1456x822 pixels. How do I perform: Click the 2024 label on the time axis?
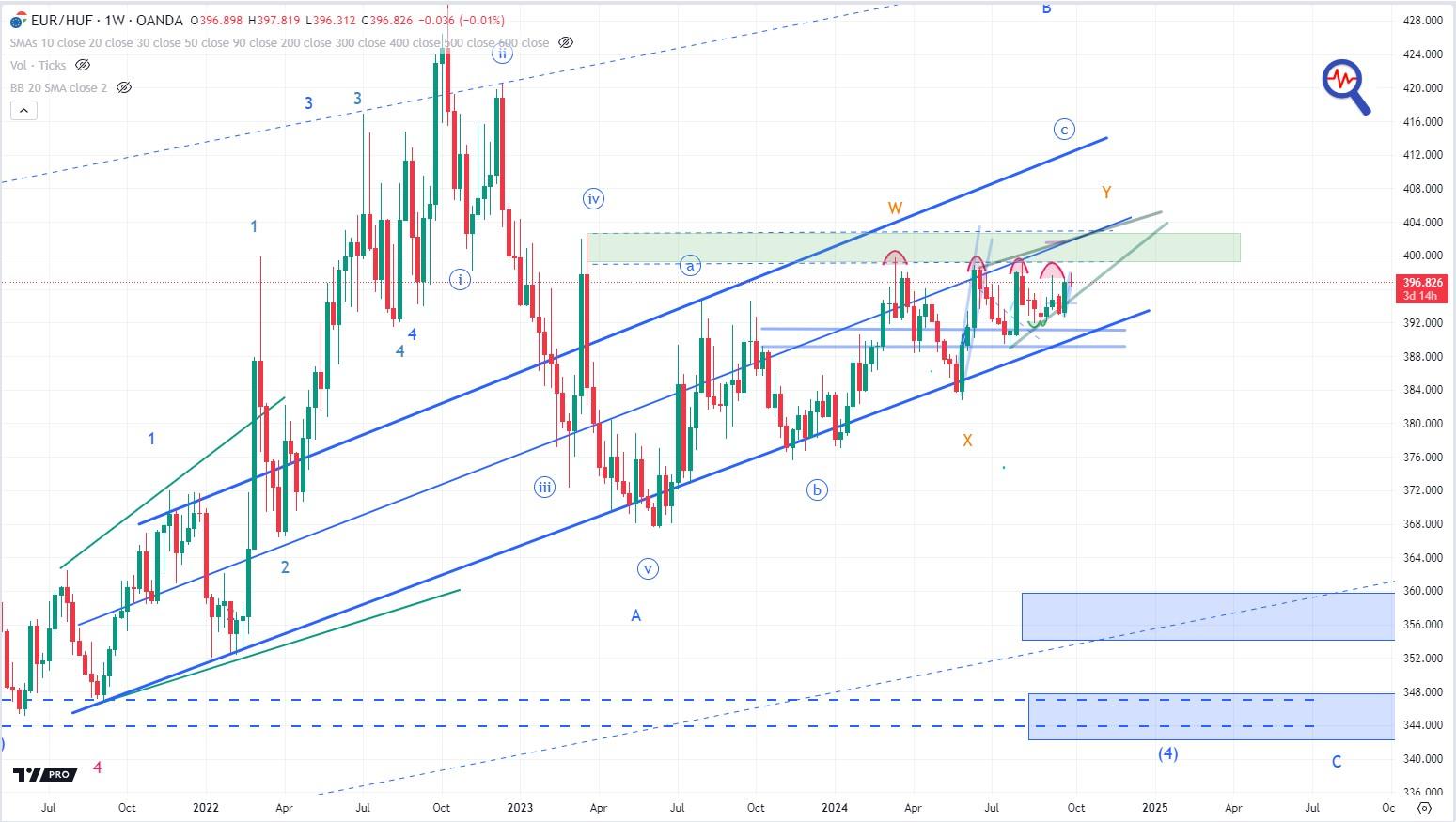pyautogui.click(x=834, y=807)
